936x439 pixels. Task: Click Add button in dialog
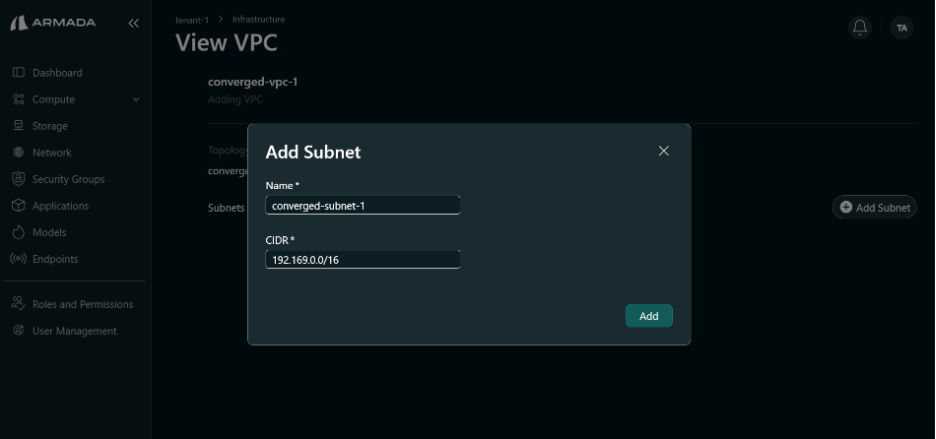pos(649,316)
